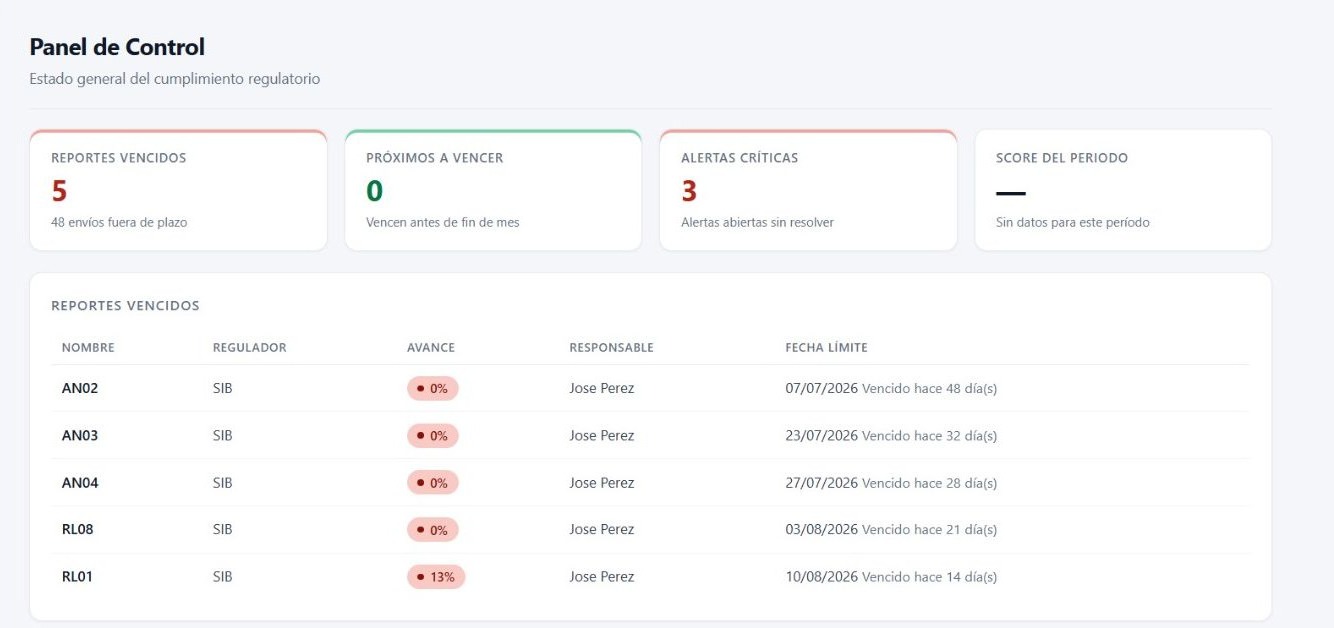This screenshot has height=628, width=1334.
Task: Select the AN04 report name
Action: pyautogui.click(x=80, y=482)
